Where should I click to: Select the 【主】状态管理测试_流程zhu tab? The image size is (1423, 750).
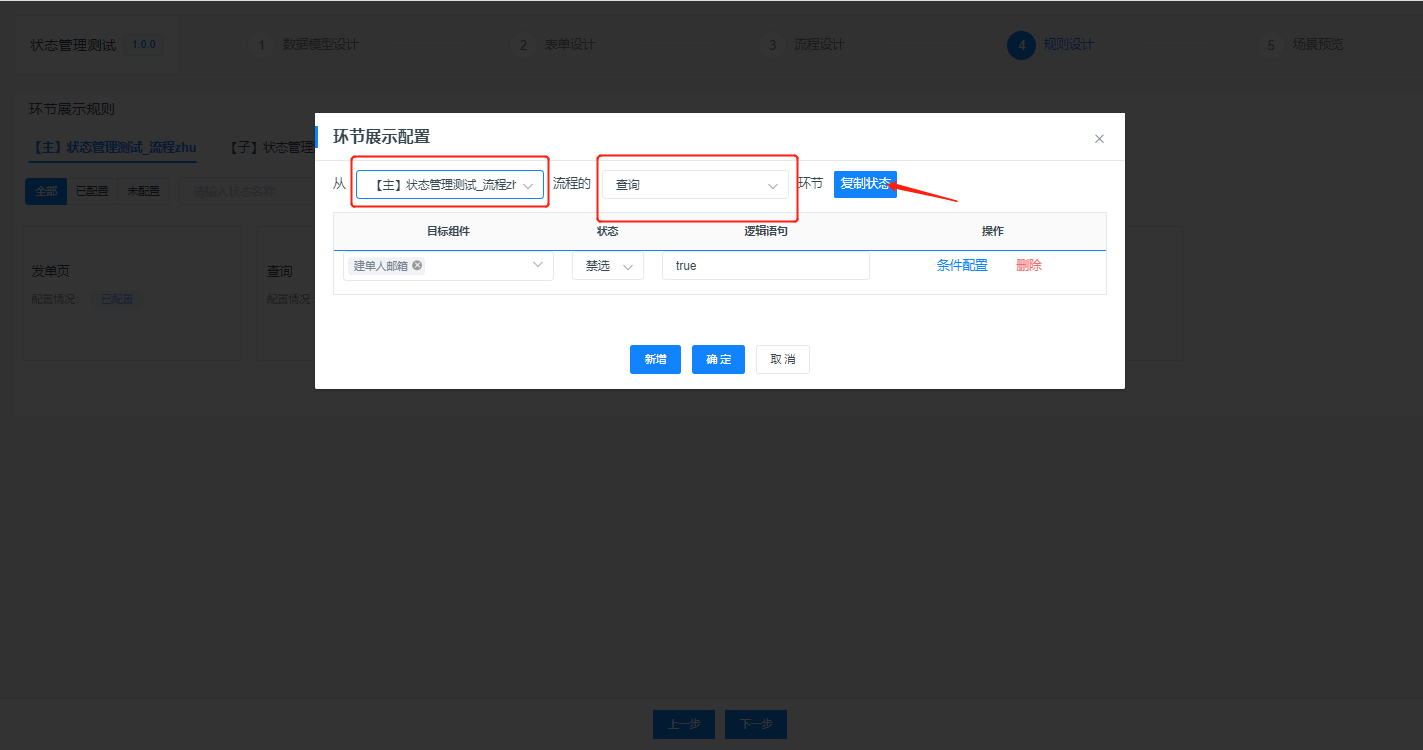click(112, 148)
